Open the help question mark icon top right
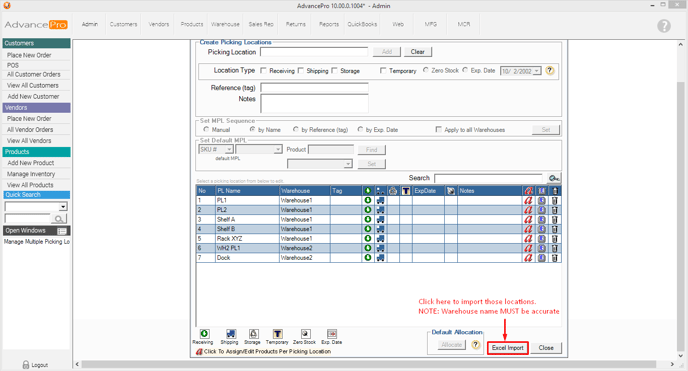This screenshot has width=688, height=371. click(x=664, y=26)
